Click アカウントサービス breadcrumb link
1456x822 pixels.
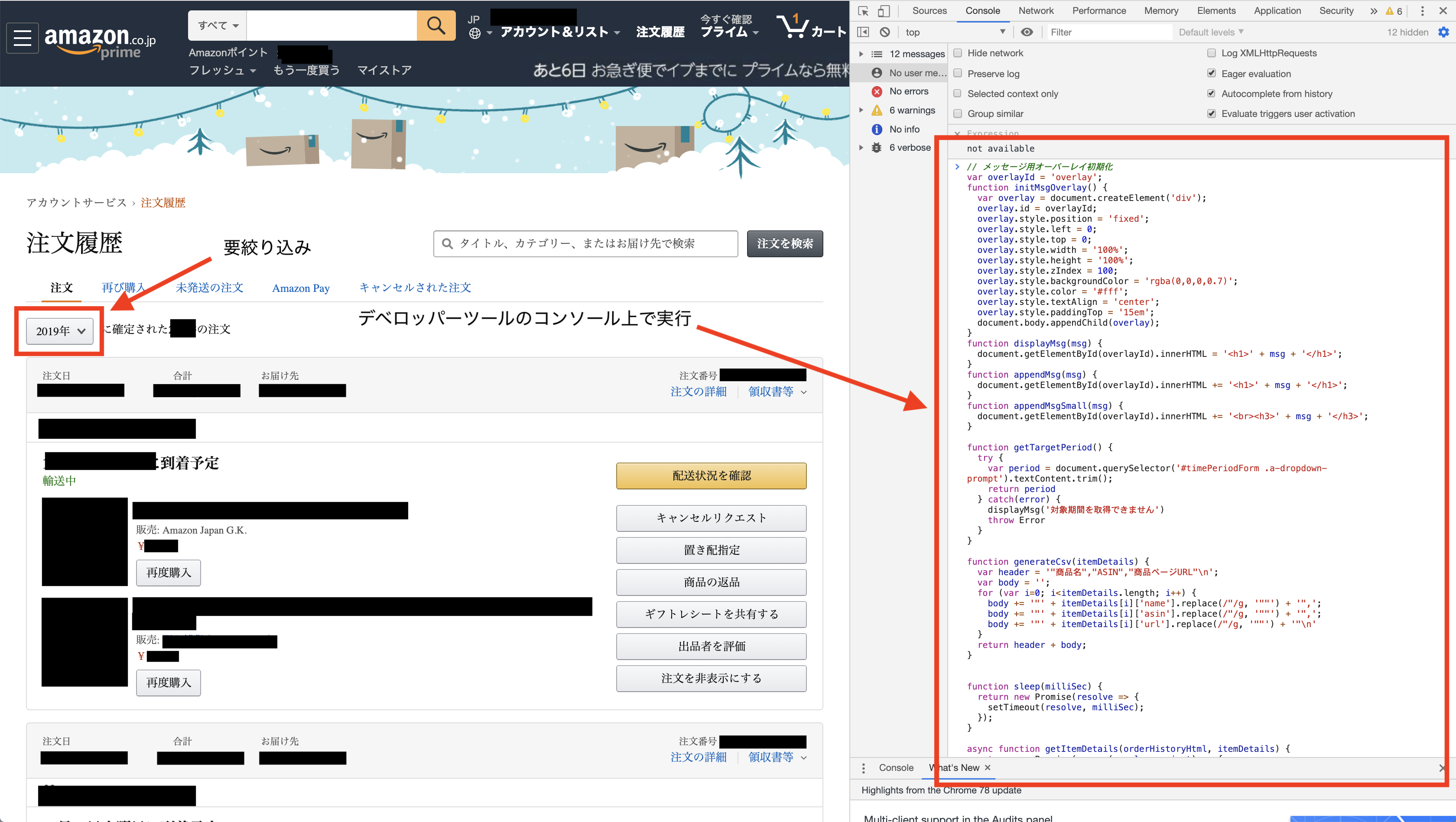(x=76, y=203)
